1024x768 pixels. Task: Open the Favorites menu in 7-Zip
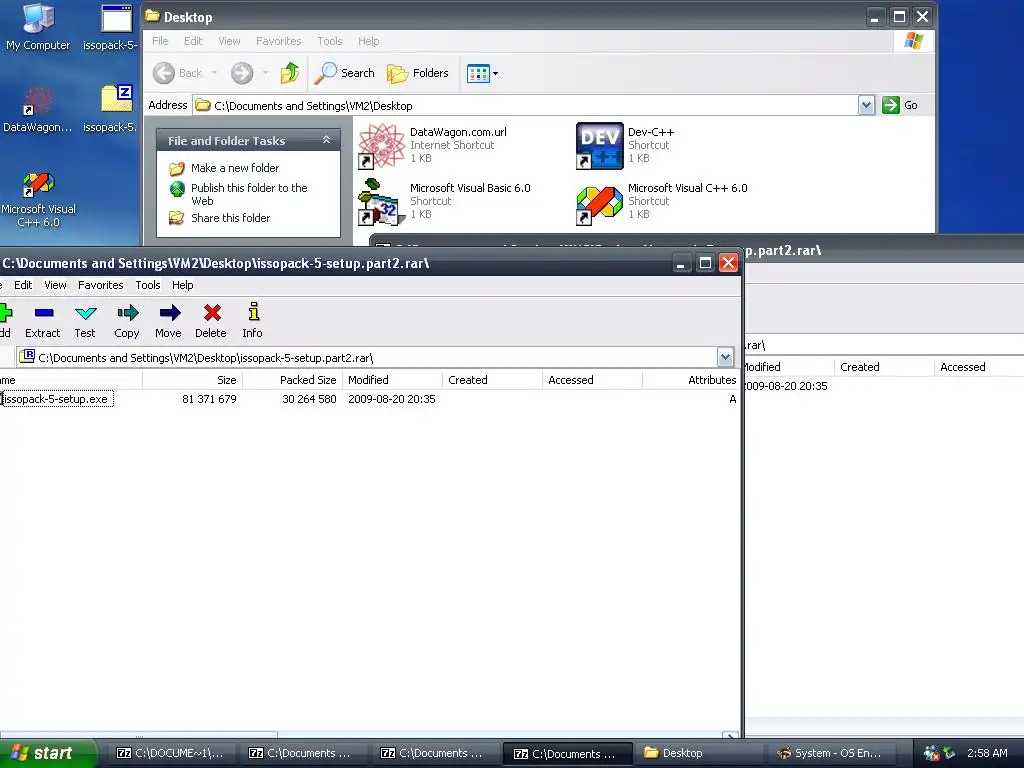pos(100,285)
